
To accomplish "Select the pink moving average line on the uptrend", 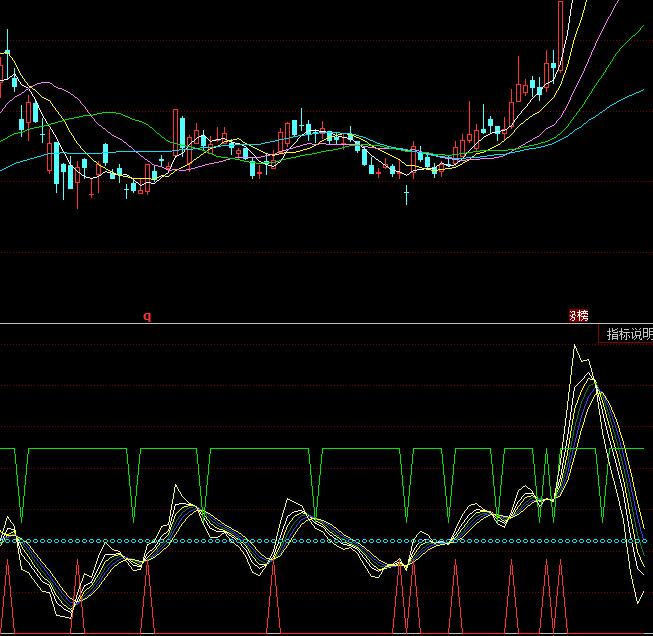I will [585, 82].
